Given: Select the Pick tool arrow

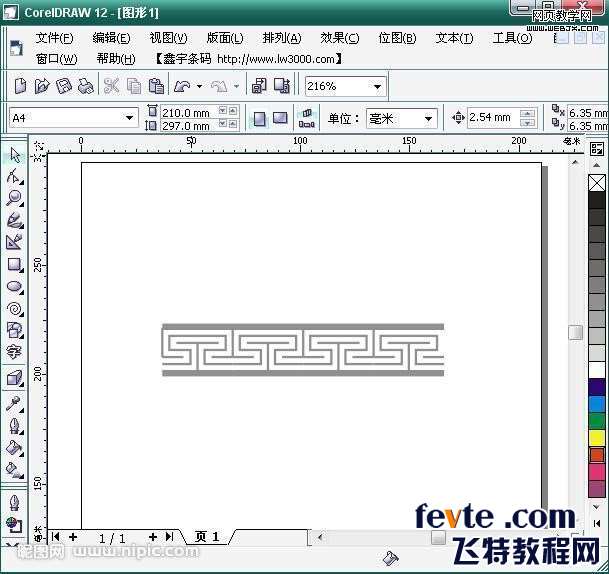Looking at the screenshot, I should coord(15,155).
